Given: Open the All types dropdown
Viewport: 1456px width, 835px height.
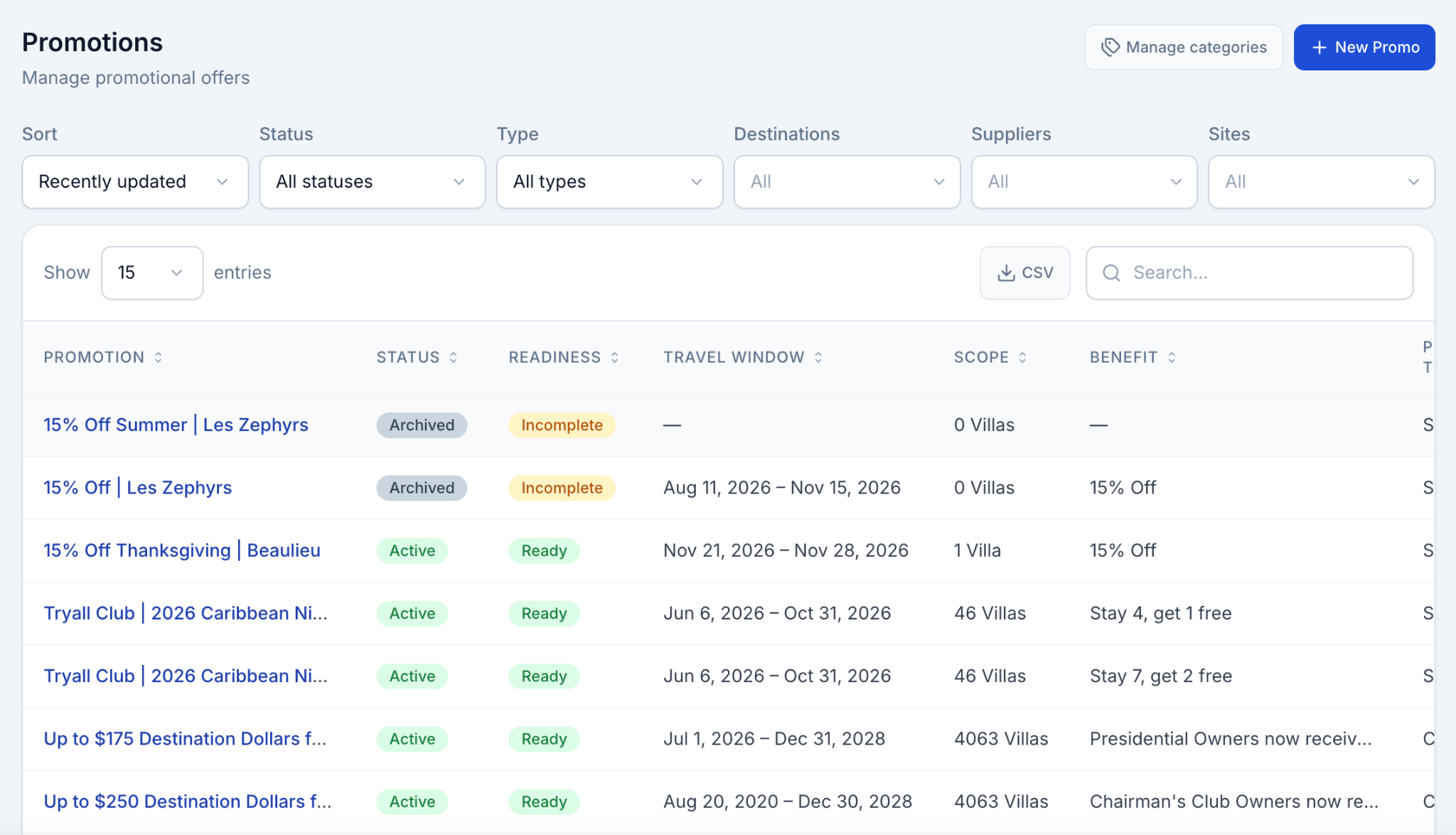Looking at the screenshot, I should pos(610,182).
